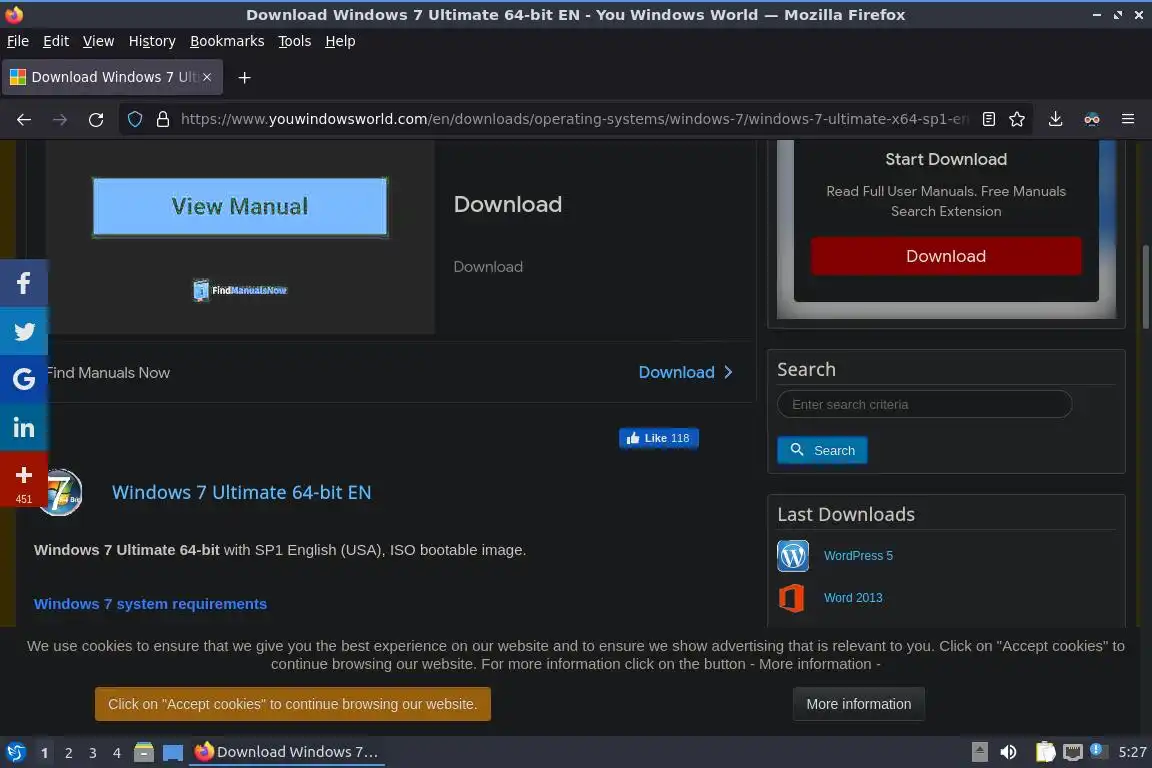The image size is (1152, 768).
Task: Open the Tools menu
Action: pos(295,41)
